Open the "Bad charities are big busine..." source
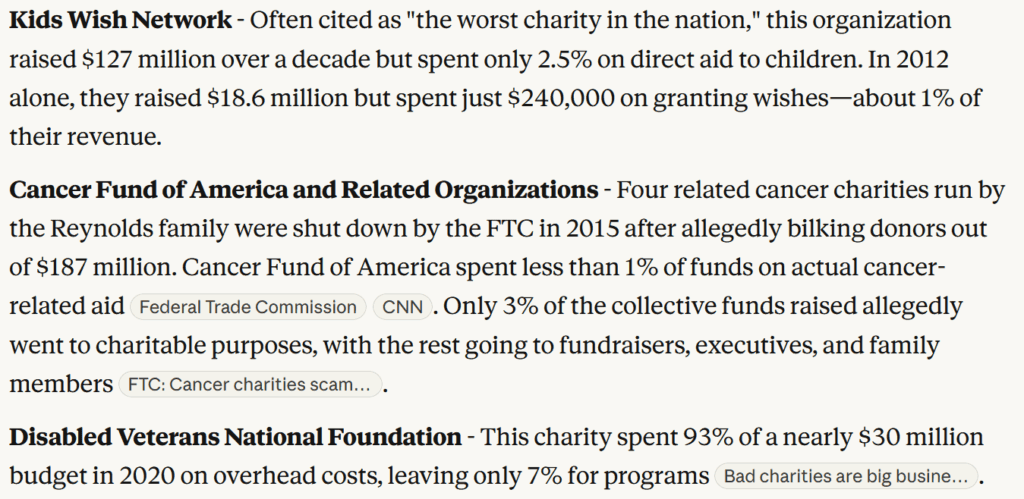The height and width of the screenshot is (499, 1024). [x=845, y=475]
